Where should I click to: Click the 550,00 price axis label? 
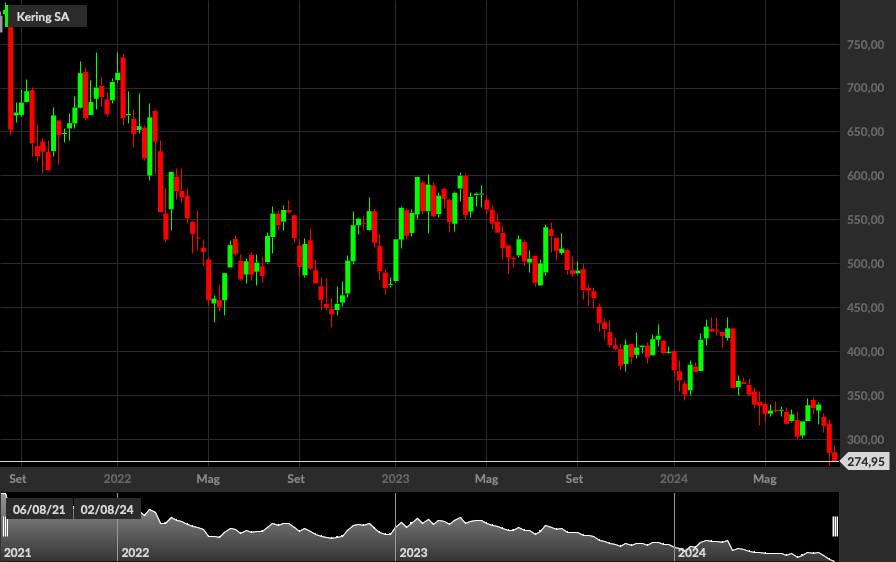pos(865,220)
